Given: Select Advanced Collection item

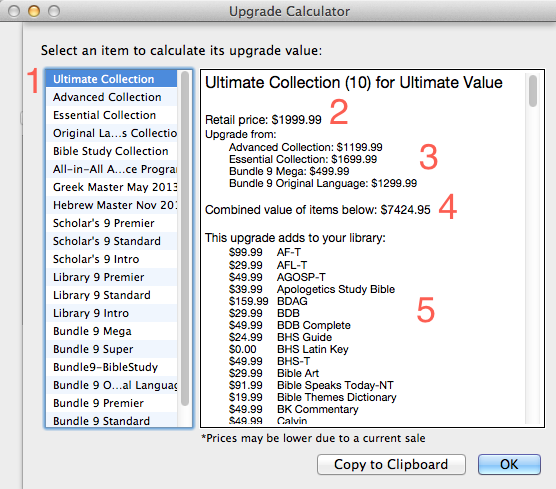Looking at the screenshot, I should [112, 97].
